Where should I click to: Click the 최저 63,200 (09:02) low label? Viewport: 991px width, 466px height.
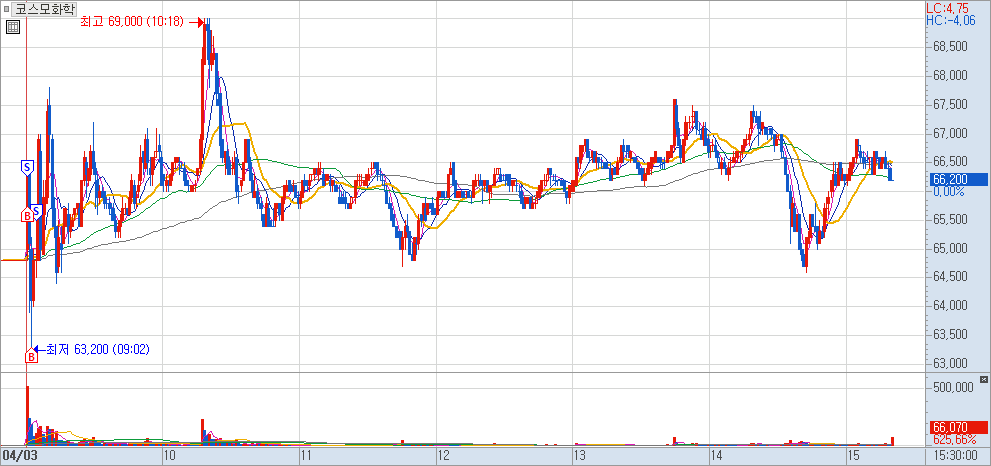pyautogui.click(x=97, y=349)
